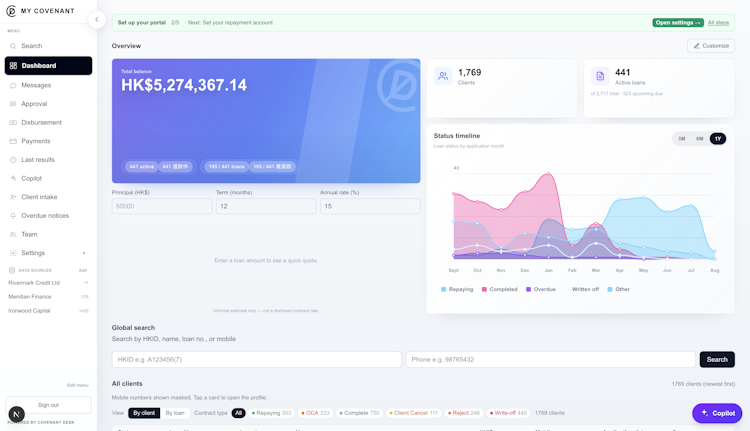Toggle the Completed legend color swatch
The height and width of the screenshot is (431, 750).
(484, 289)
